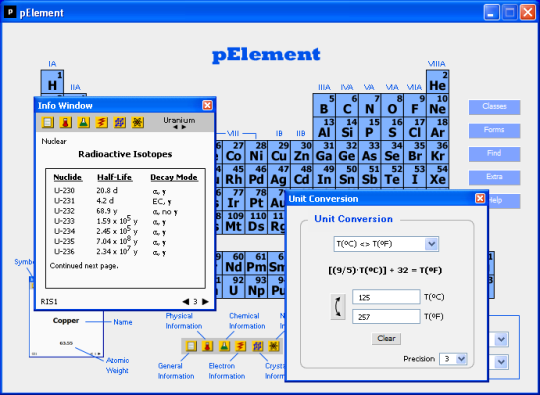Screen dimensions: 540x395
Task: Select the Copper (Cu) element cell
Action: [279, 152]
